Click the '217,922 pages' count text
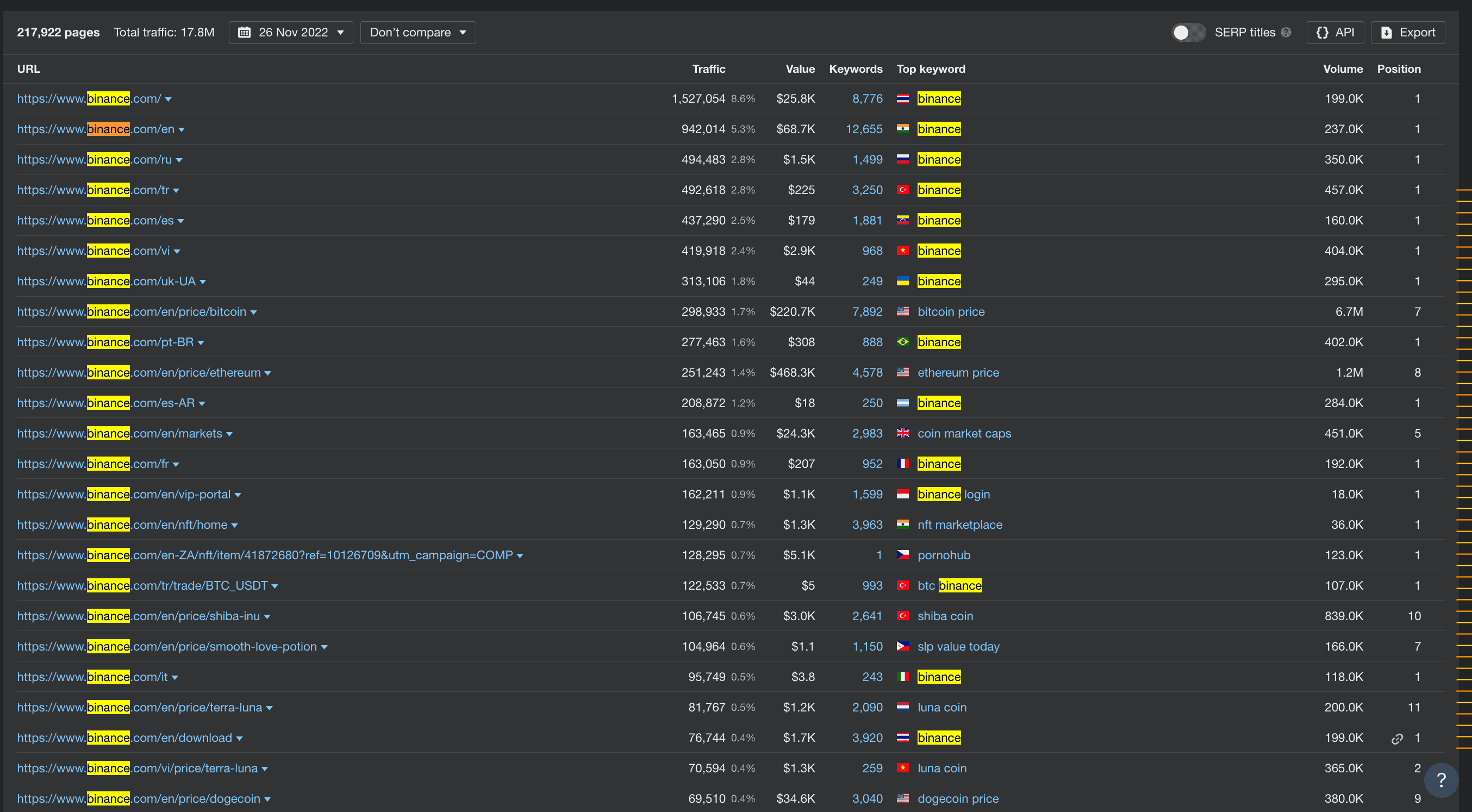The height and width of the screenshot is (812, 1472). [58, 33]
